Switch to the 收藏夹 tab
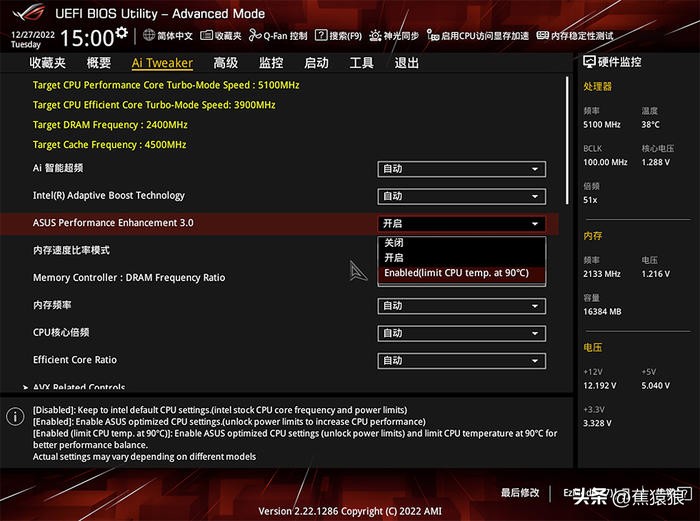Screen dimensions: 700x521 click(x=47, y=63)
